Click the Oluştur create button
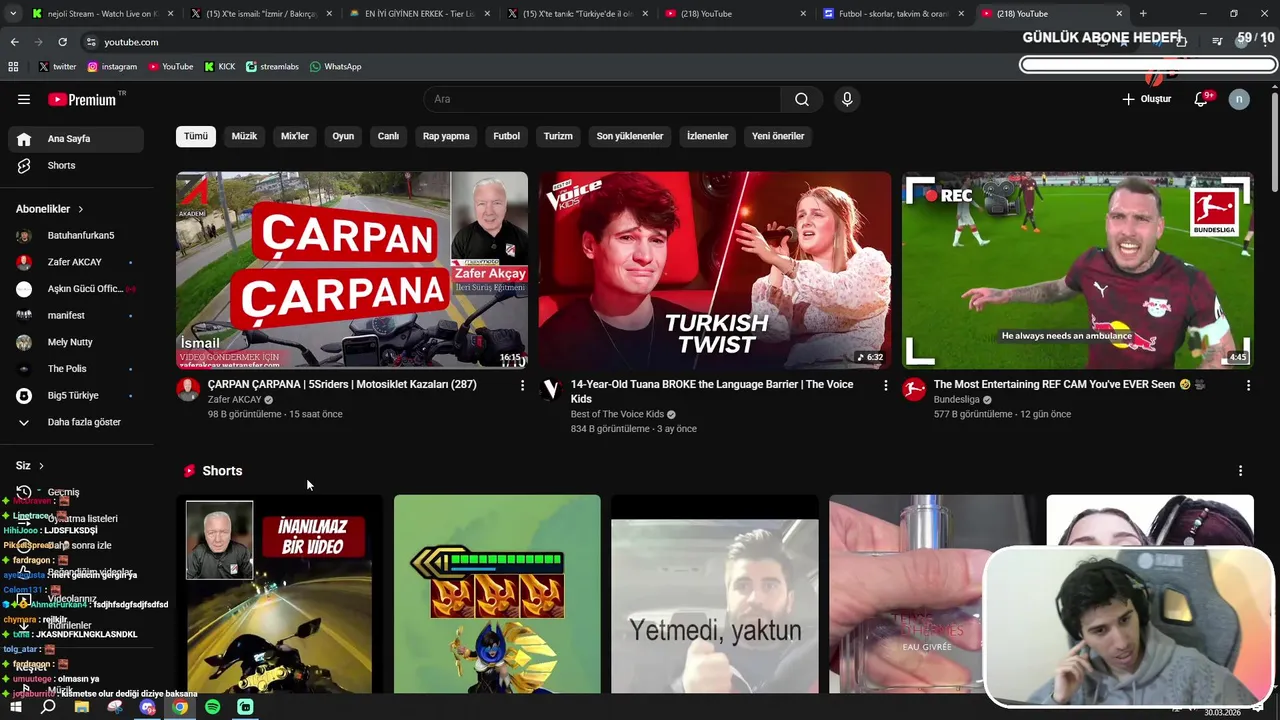This screenshot has width=1280, height=720. (1146, 99)
